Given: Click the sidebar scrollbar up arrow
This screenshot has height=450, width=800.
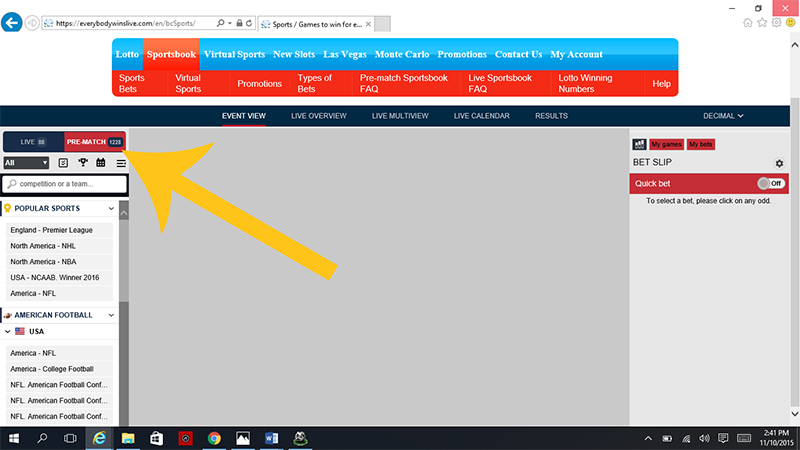Looking at the screenshot, I should (123, 213).
